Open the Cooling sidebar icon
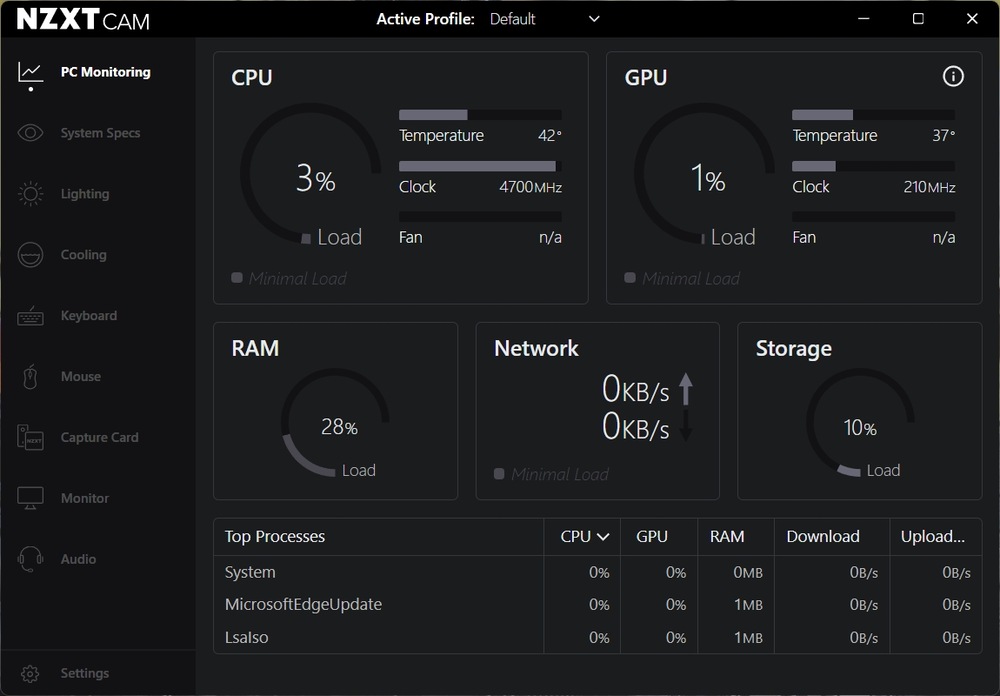This screenshot has width=1000, height=696. [30, 255]
